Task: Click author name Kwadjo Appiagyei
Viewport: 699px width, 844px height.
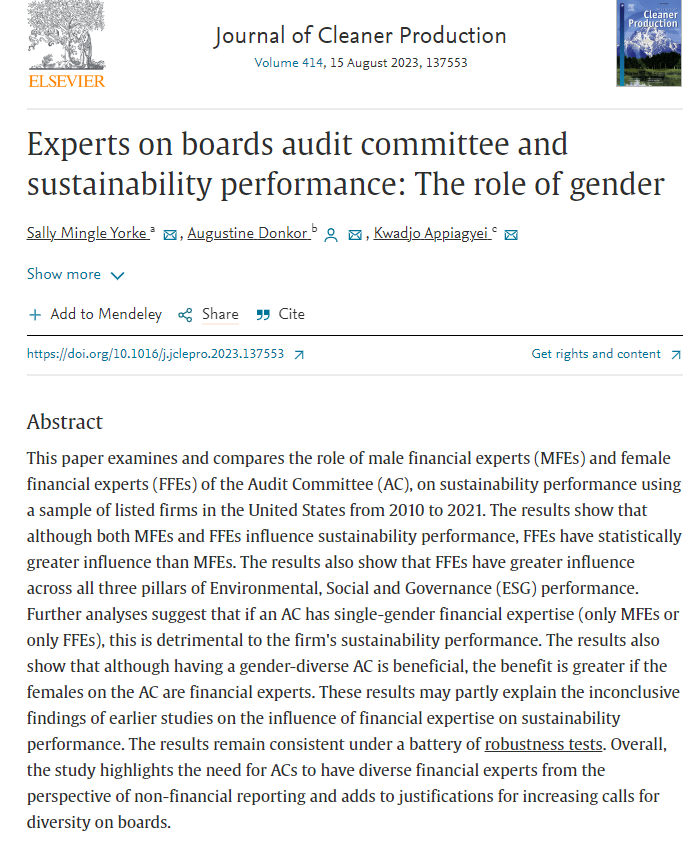Action: click(x=432, y=233)
